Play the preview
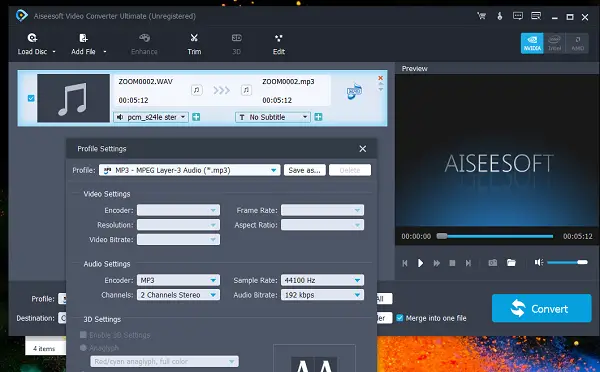 point(420,263)
